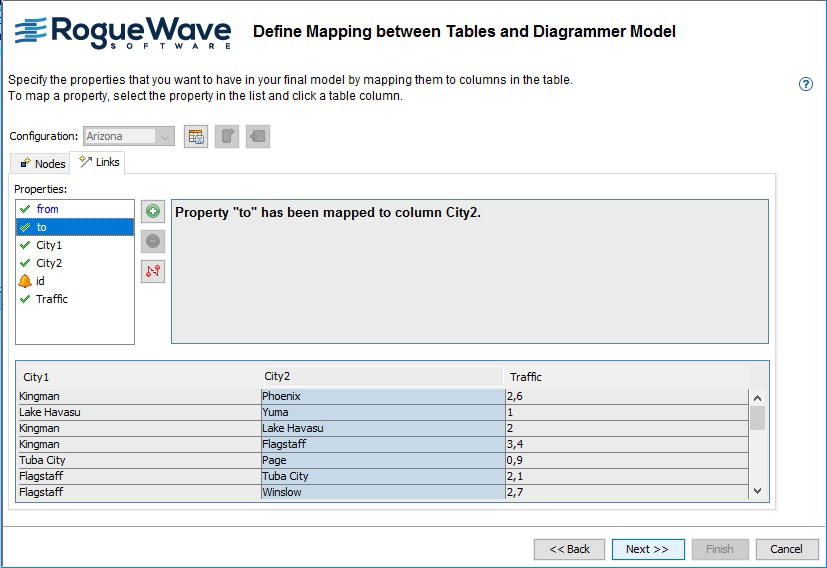This screenshot has height=568, width=827.
Task: Click the gray remove property button
Action: click(x=153, y=241)
